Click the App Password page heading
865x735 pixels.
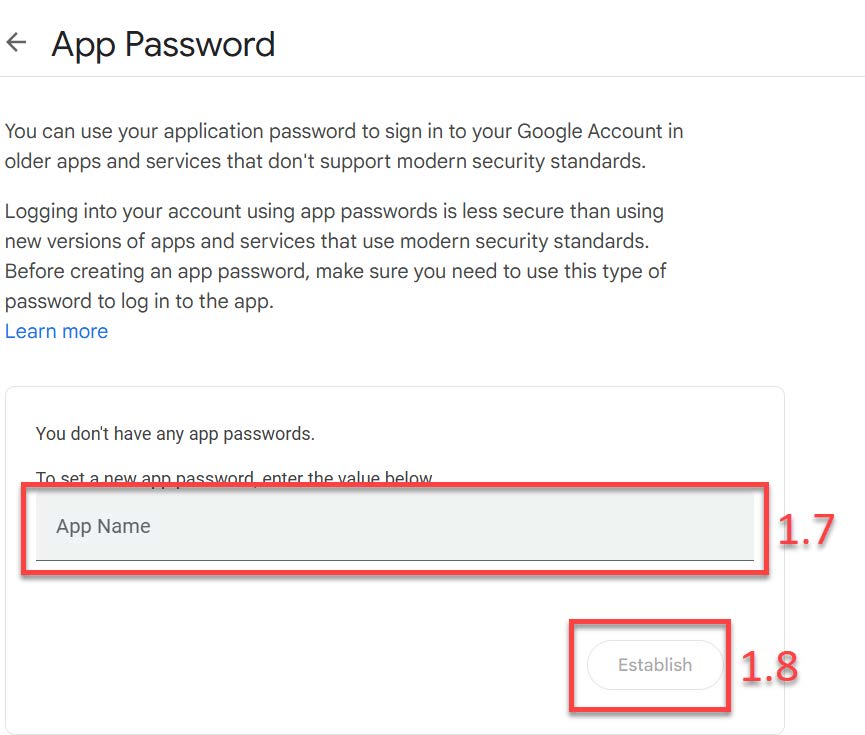point(163,45)
